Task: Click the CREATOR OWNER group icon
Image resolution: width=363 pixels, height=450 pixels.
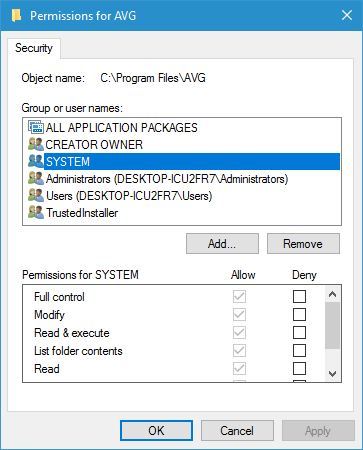Action: point(36,144)
